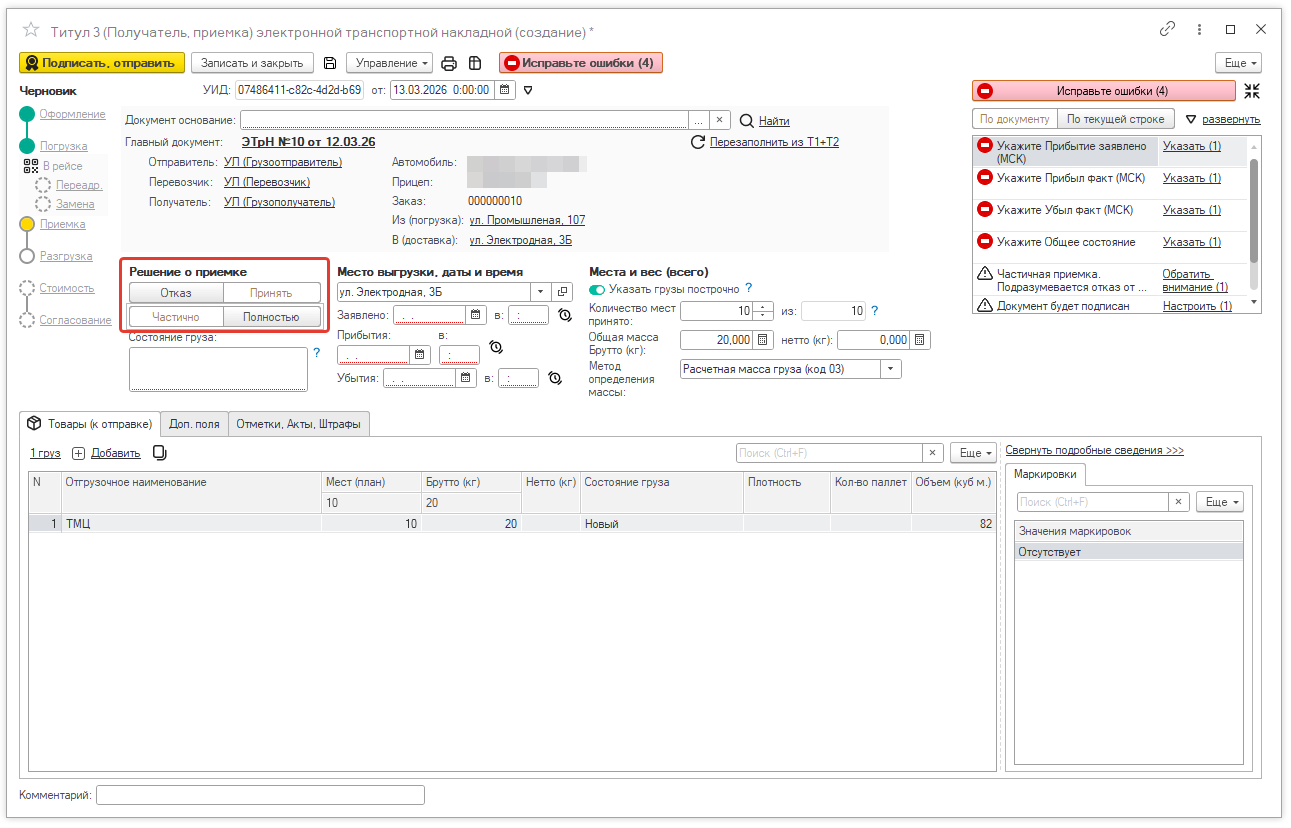1291x828 pixels.
Task: Click the refresh icon beside Перезаполнить из Т1+Т2
Action: pyautogui.click(x=699, y=142)
